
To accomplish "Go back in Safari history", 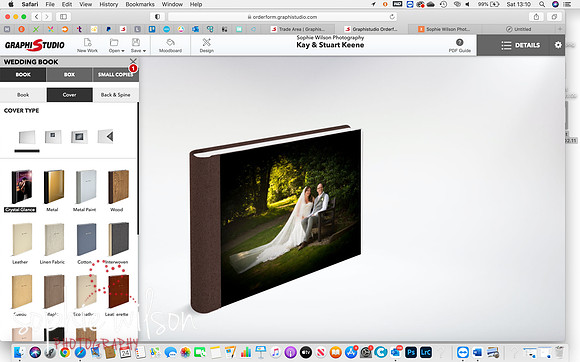I will (x=36, y=17).
